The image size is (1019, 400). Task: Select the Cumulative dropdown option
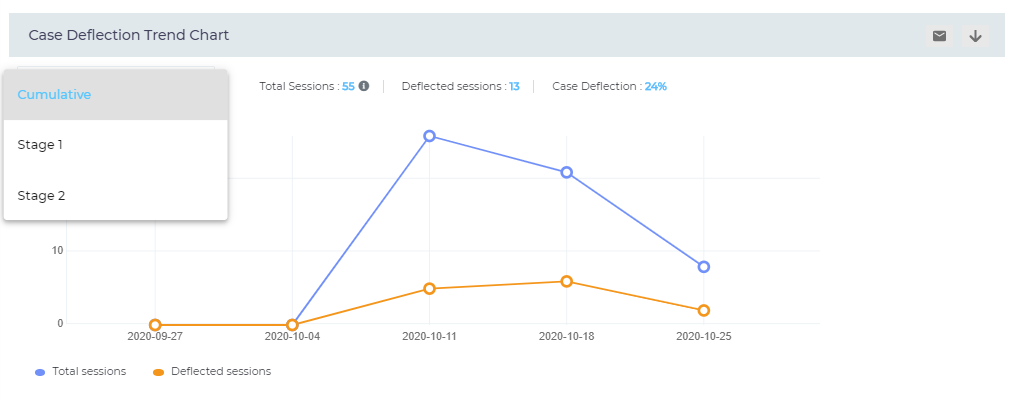(x=115, y=94)
